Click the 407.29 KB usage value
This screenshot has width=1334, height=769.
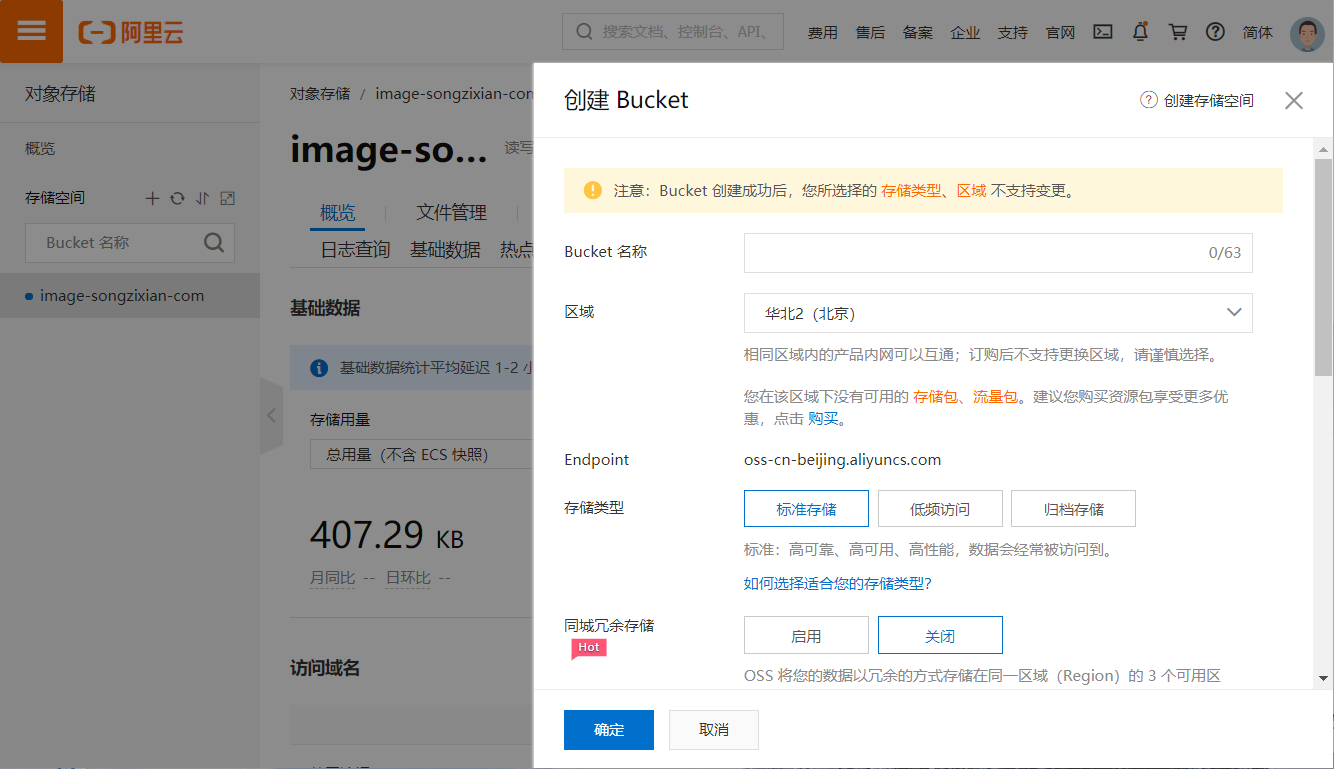point(387,535)
